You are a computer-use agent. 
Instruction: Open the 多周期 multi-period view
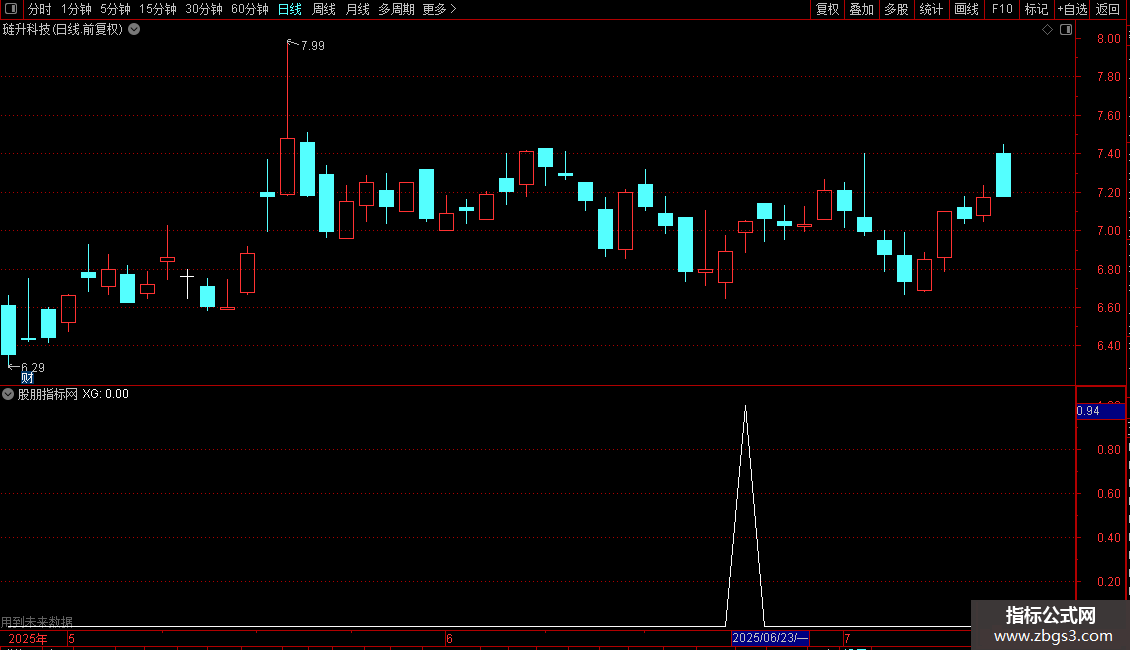coord(396,9)
